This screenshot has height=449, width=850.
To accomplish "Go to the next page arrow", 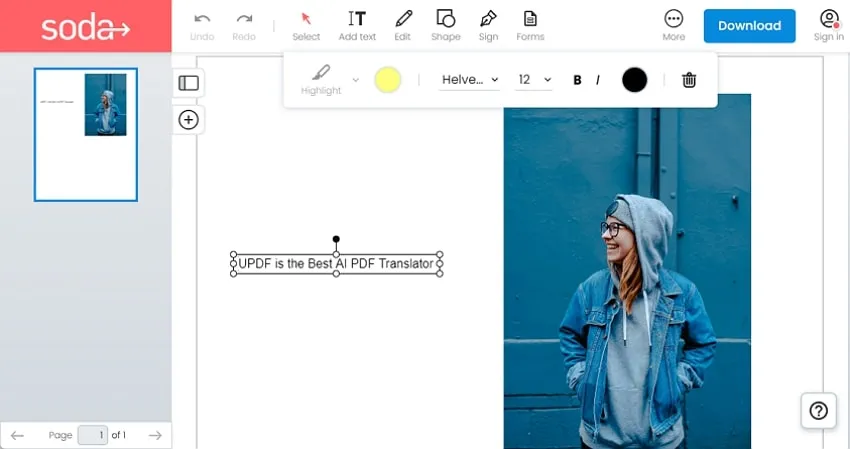I will pos(156,435).
